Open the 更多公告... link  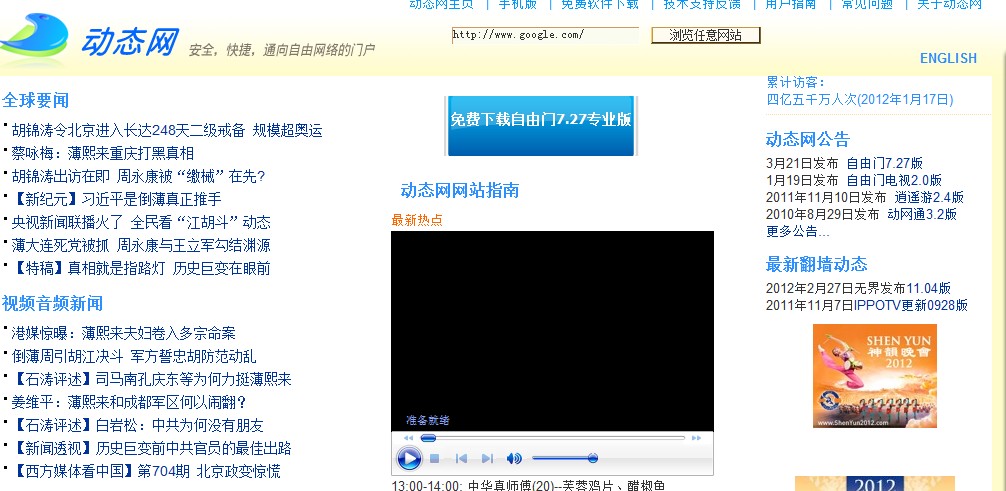797,232
